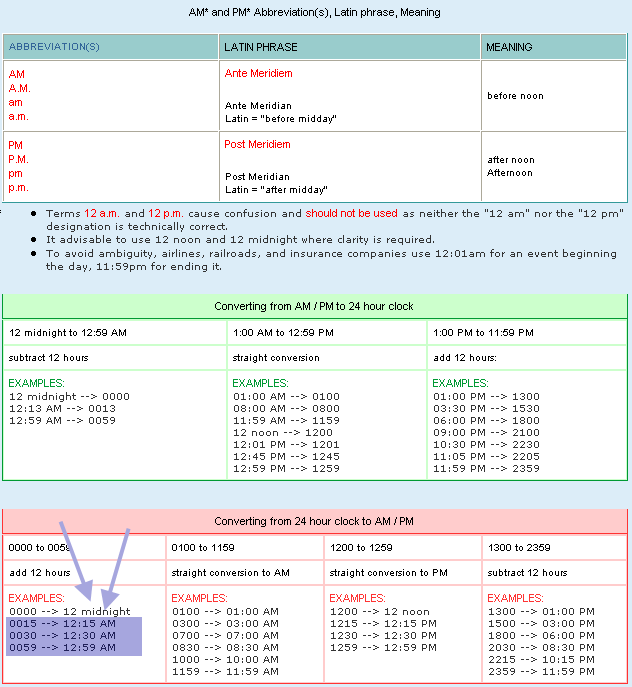This screenshot has width=632, height=687.
Task: Click the '1300 to 2359' range cell
Action: coord(554,548)
